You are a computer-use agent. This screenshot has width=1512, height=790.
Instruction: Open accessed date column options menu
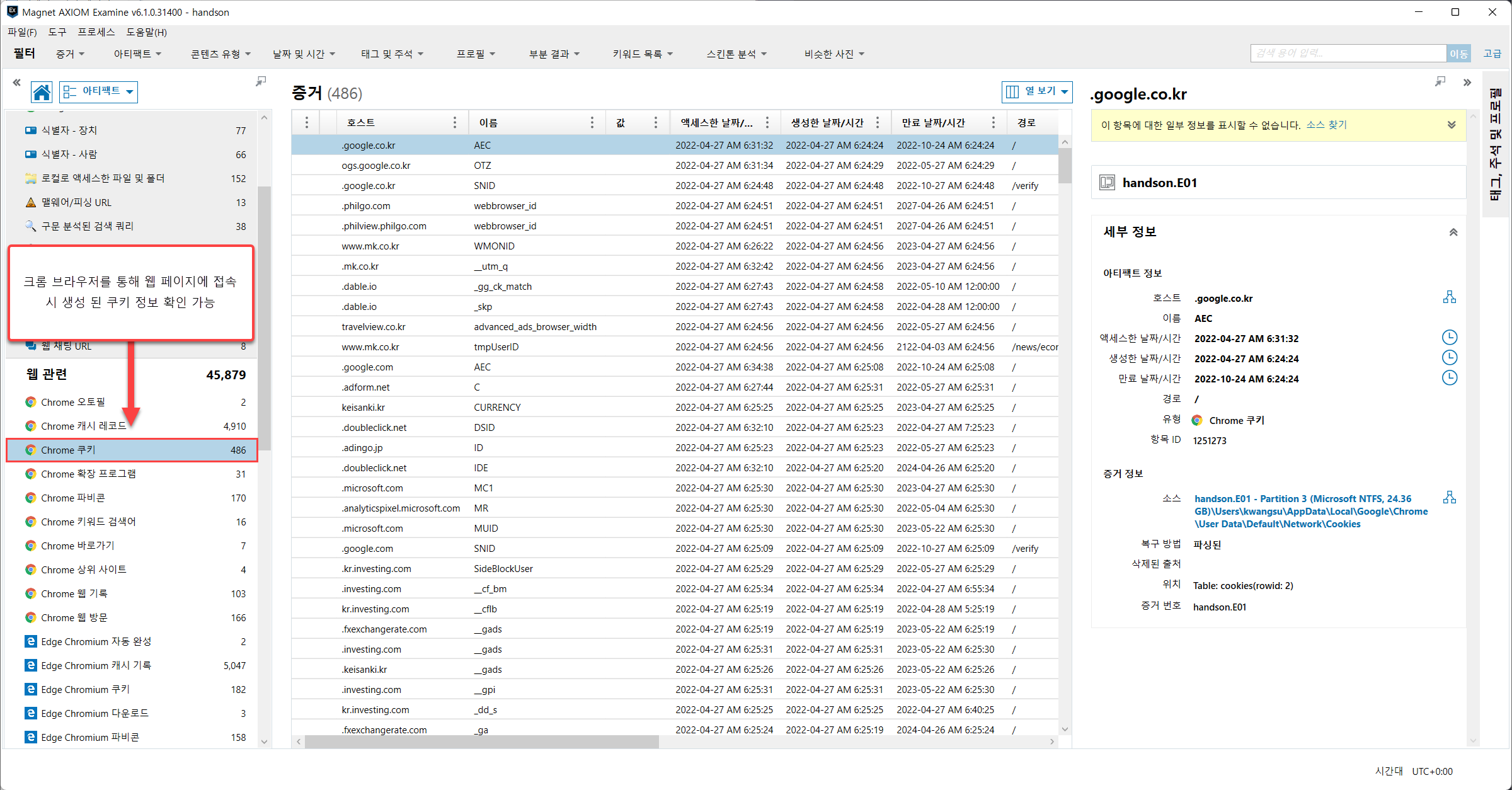point(767,123)
